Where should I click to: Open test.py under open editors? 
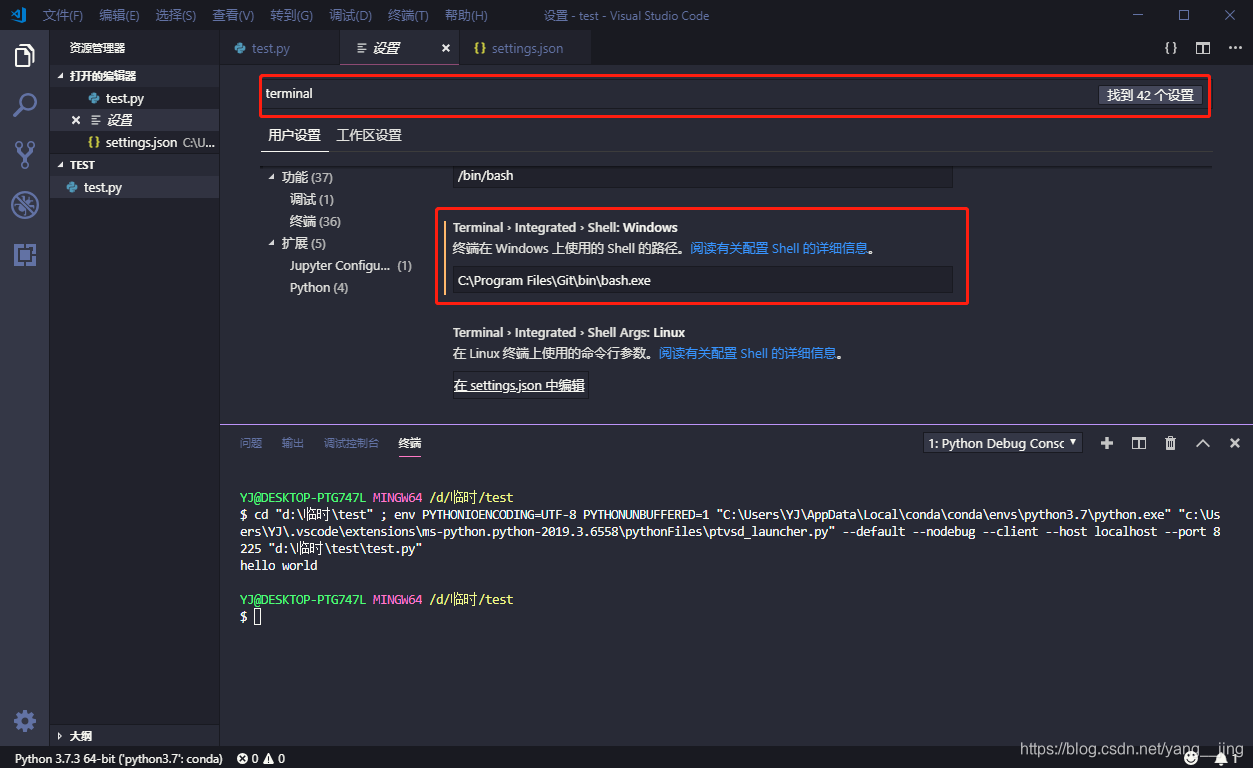pos(134,98)
